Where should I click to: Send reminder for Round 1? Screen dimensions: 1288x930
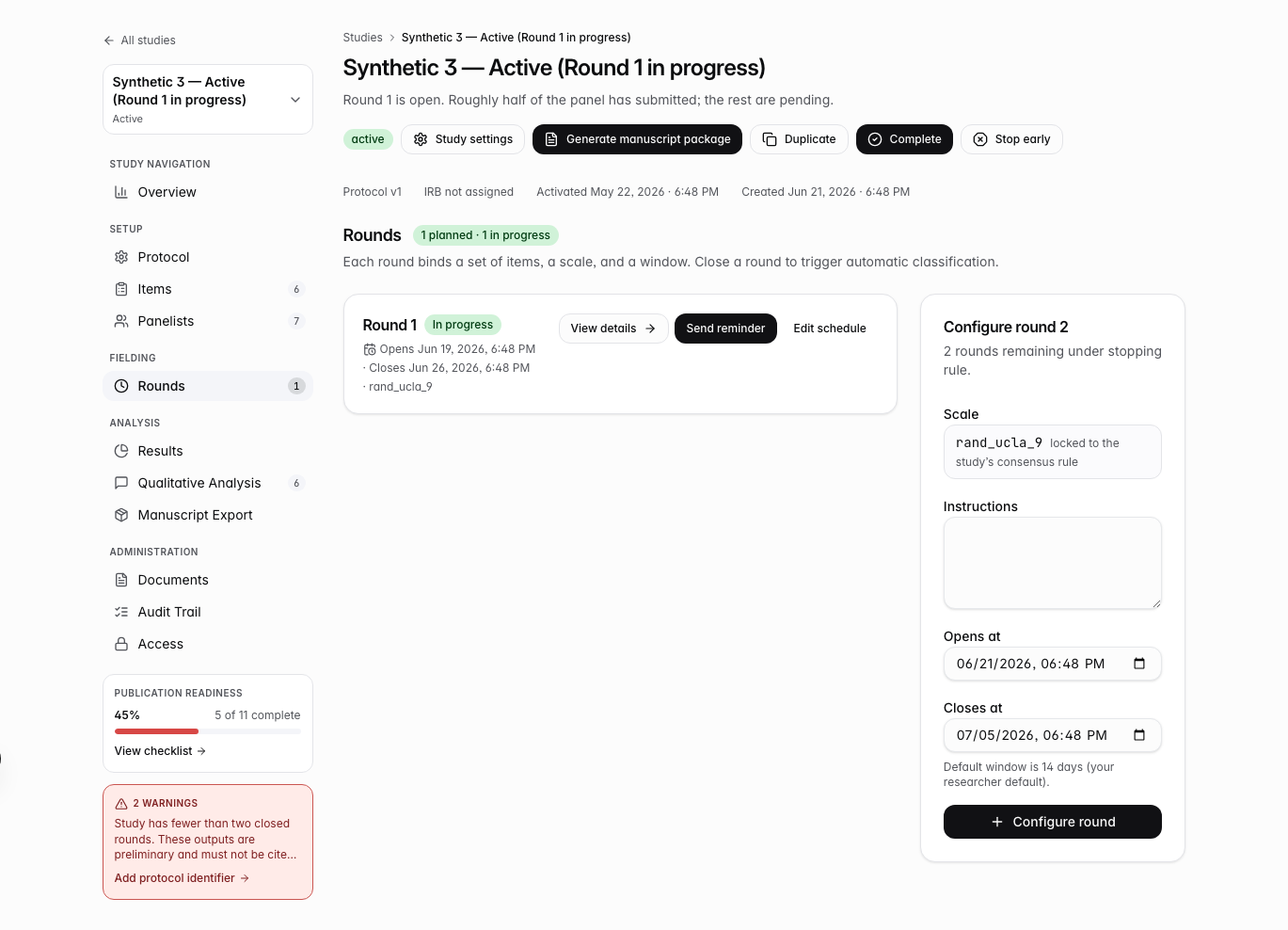[x=725, y=329]
